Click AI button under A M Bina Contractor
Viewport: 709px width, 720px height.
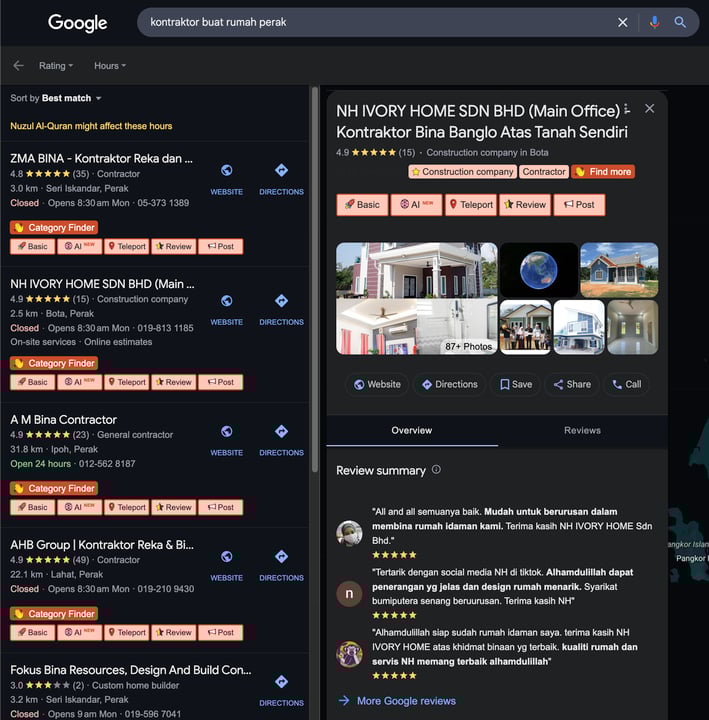click(x=79, y=507)
